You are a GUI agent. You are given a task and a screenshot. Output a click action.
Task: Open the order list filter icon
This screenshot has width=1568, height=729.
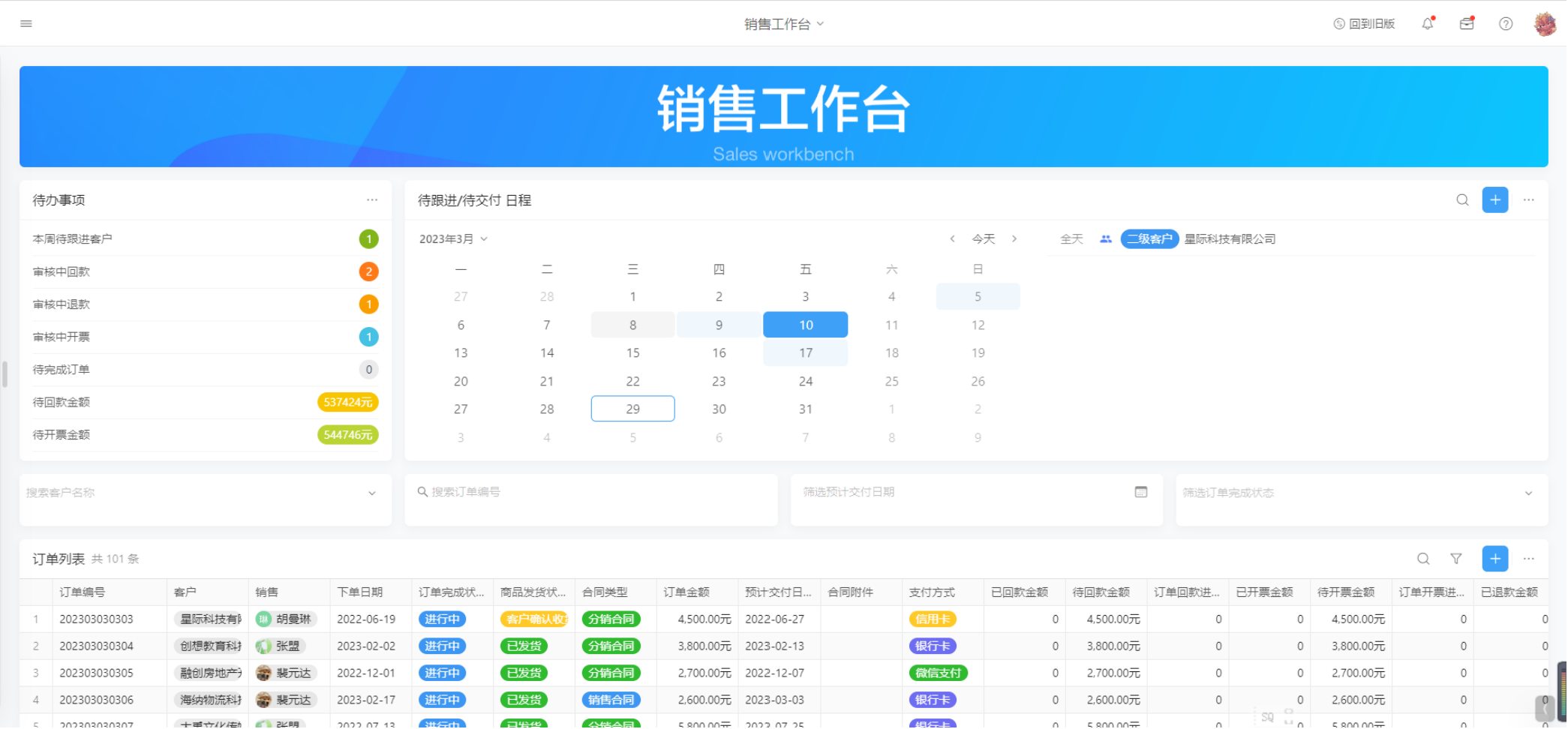coord(1455,559)
